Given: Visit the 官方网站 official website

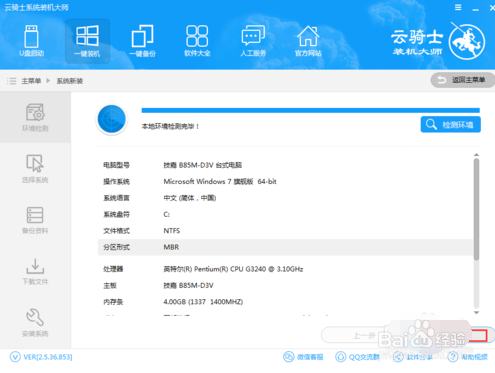Looking at the screenshot, I should [x=308, y=41].
